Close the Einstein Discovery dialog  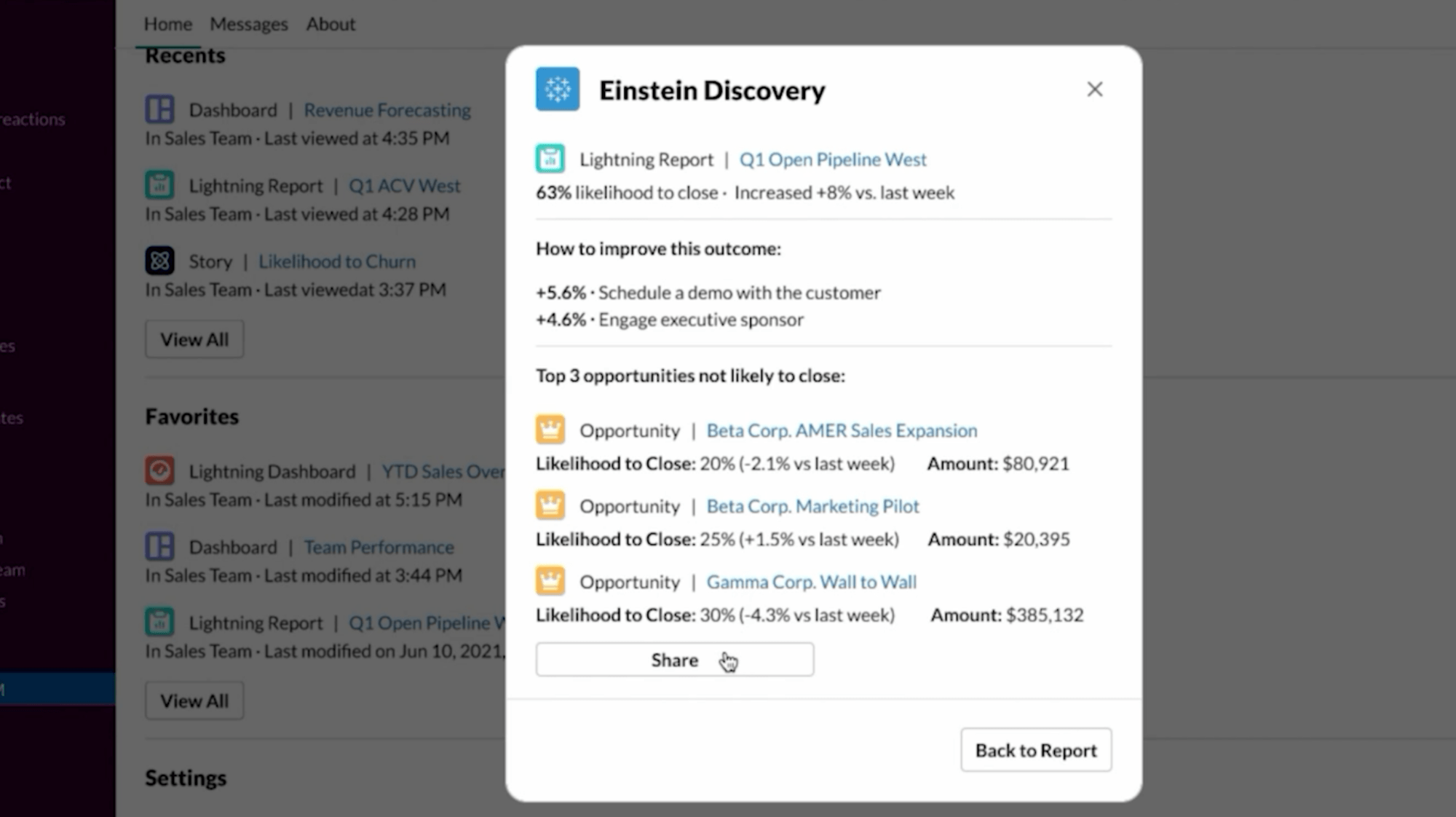point(1094,89)
